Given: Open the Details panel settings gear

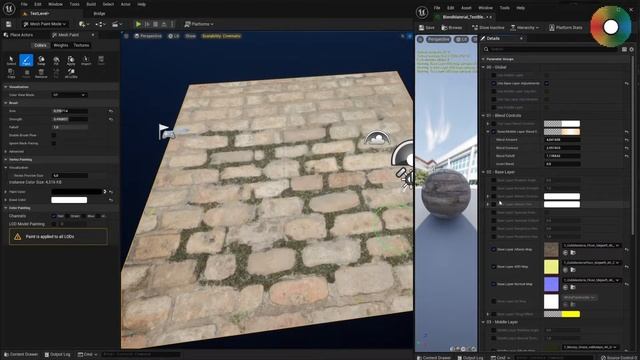Looking at the screenshot, I should pos(631,49).
